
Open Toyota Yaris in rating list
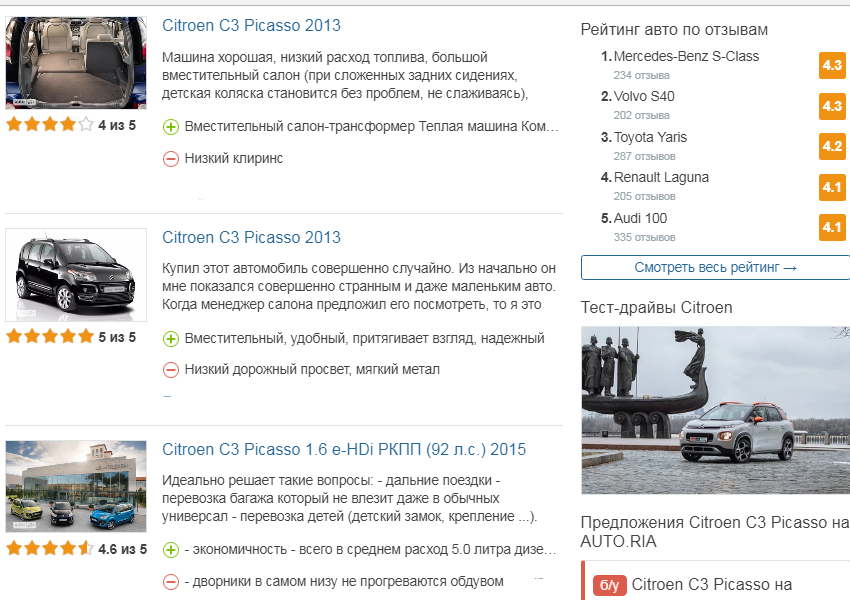pyautogui.click(x=650, y=137)
